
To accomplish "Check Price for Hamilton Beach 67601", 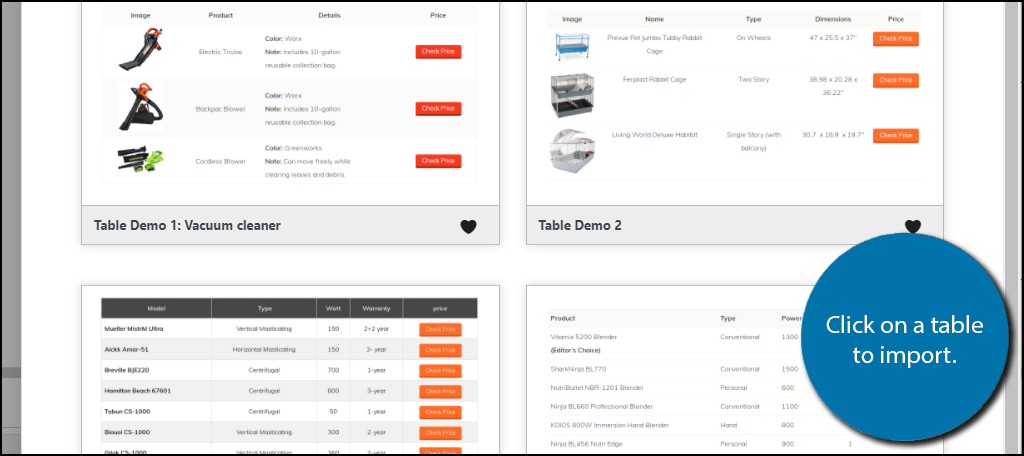I will pos(440,391).
